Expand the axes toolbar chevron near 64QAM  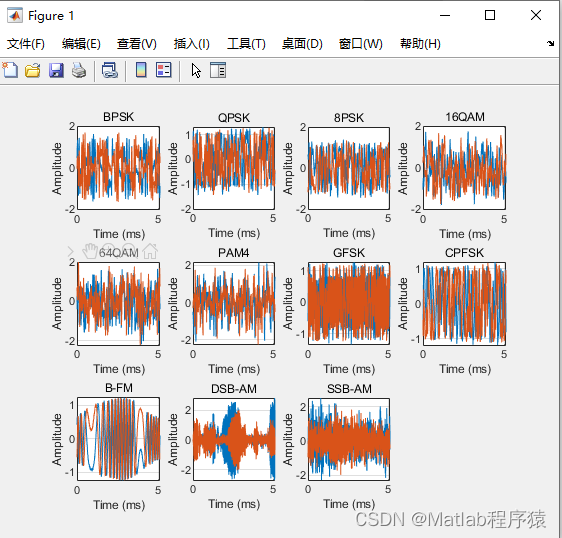(x=70, y=252)
